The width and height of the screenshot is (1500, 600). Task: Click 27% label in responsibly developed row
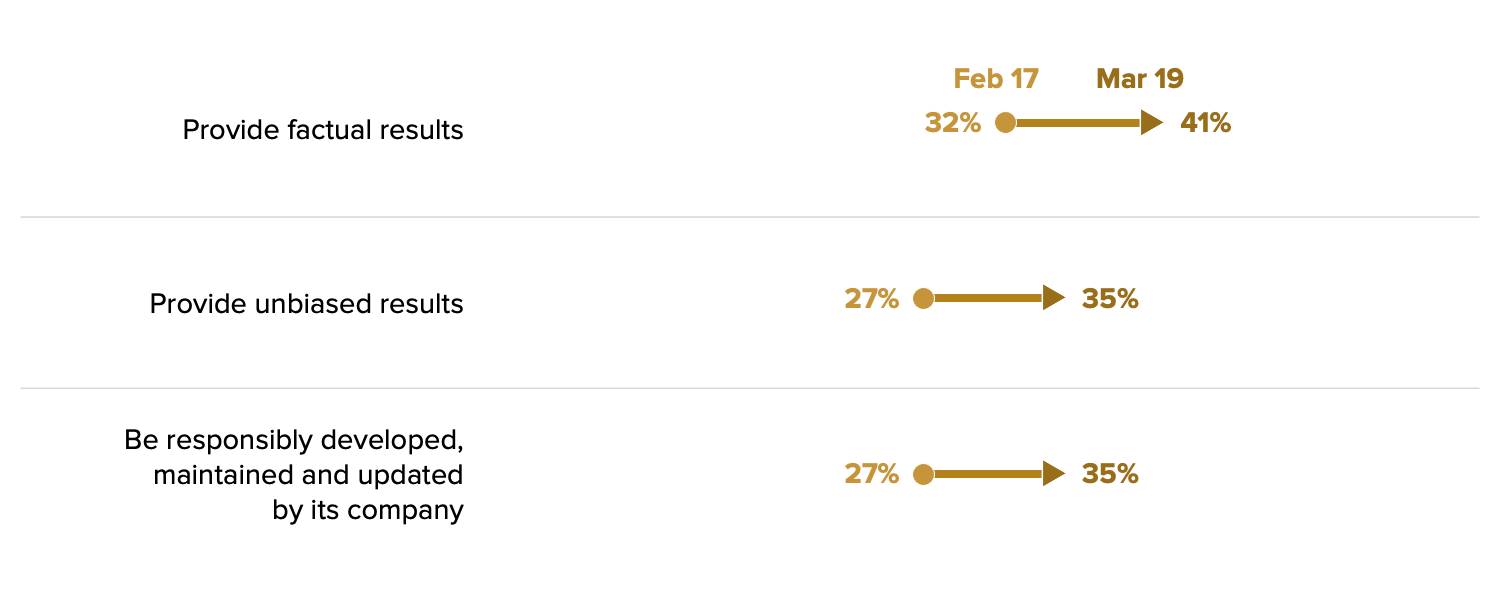pos(872,474)
